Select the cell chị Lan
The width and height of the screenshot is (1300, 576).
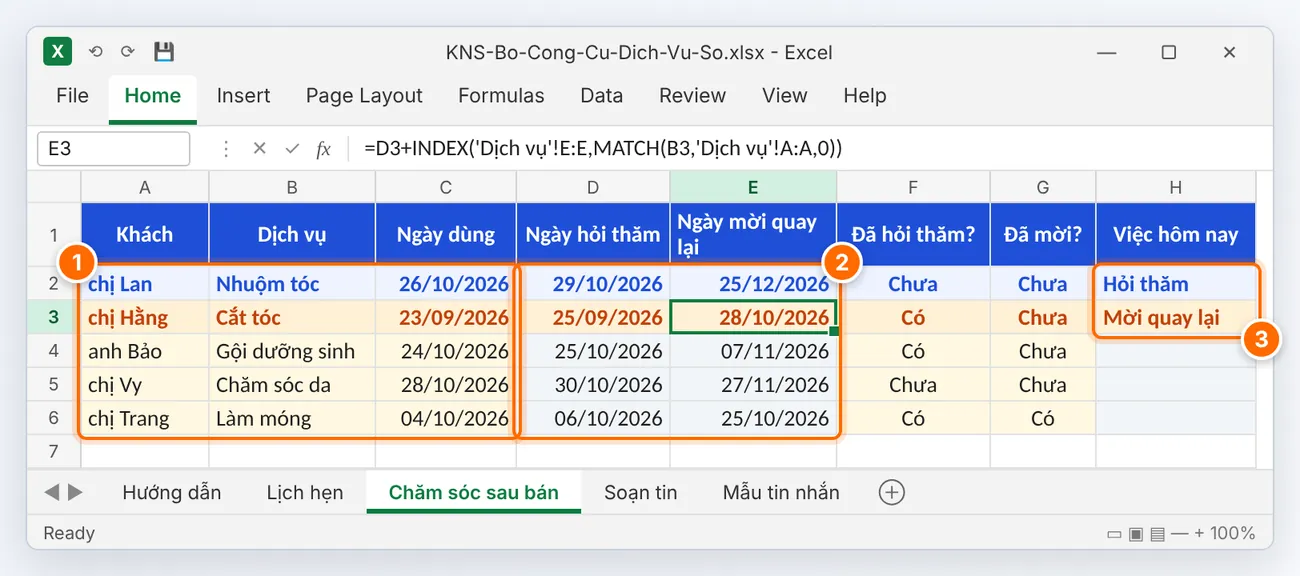pos(145,284)
